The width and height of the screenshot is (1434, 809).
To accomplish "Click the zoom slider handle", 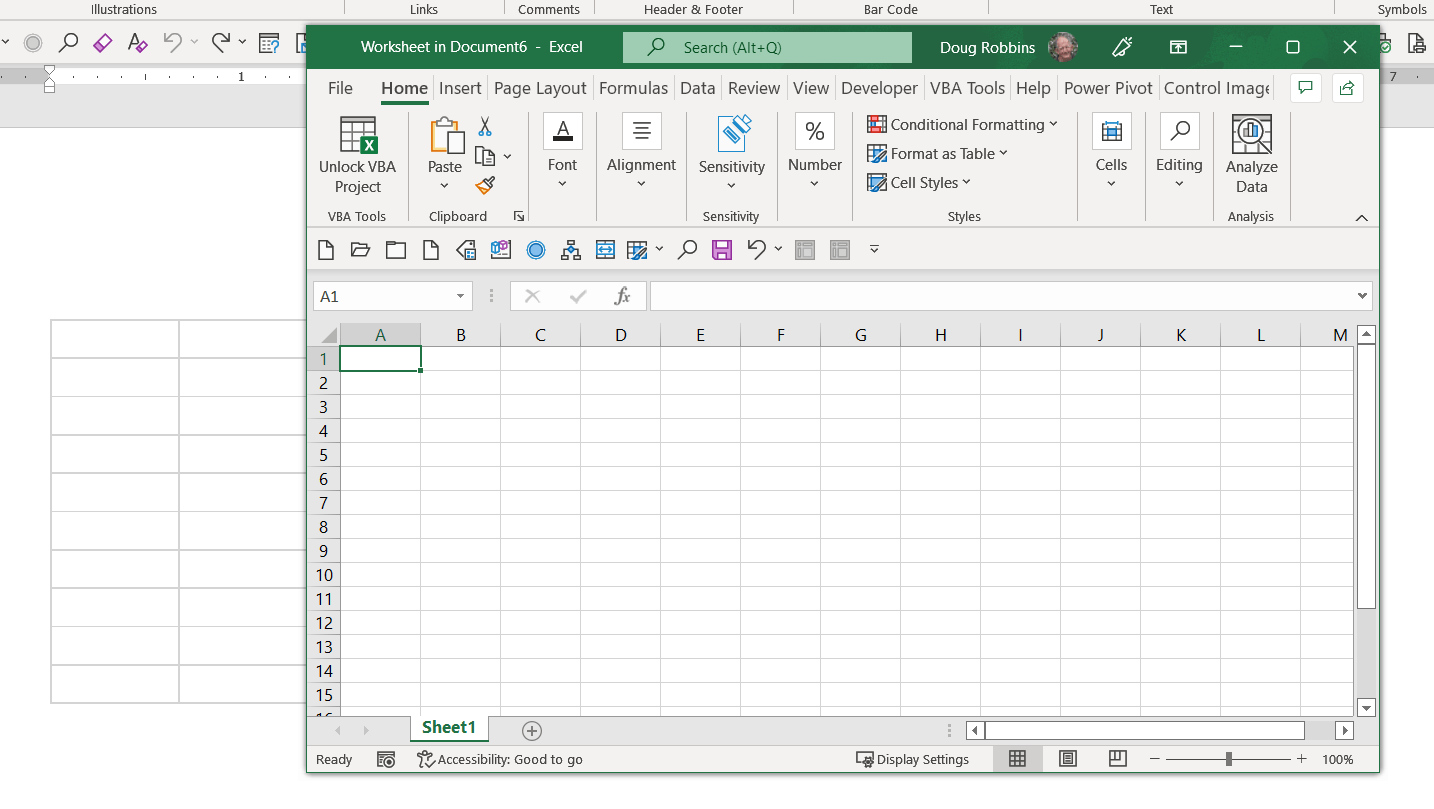I will 1228,759.
